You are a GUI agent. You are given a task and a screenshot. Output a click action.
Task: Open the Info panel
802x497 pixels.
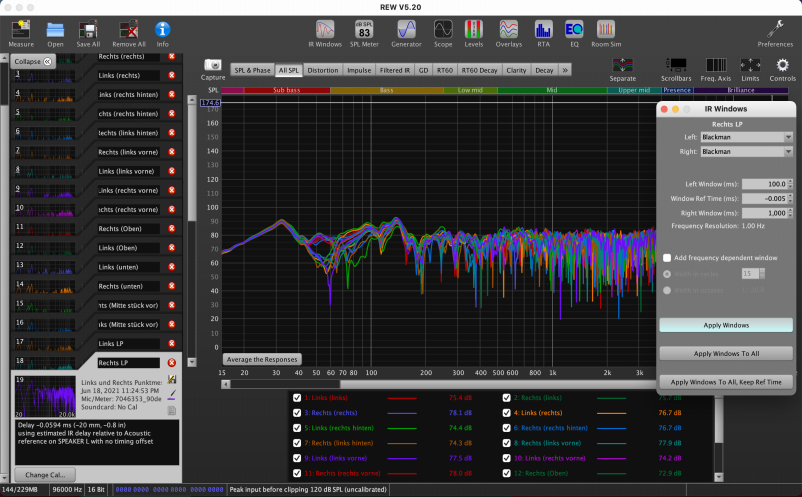163,34
